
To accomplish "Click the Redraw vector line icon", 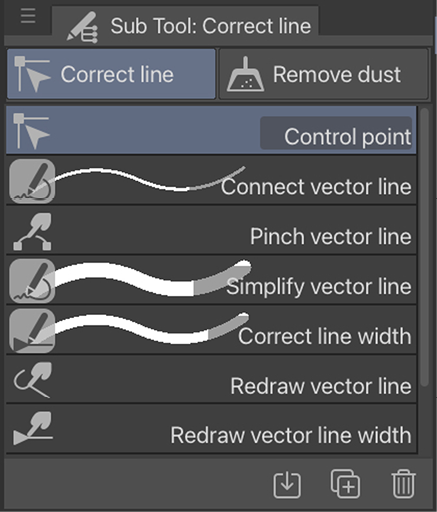I will (32, 380).
